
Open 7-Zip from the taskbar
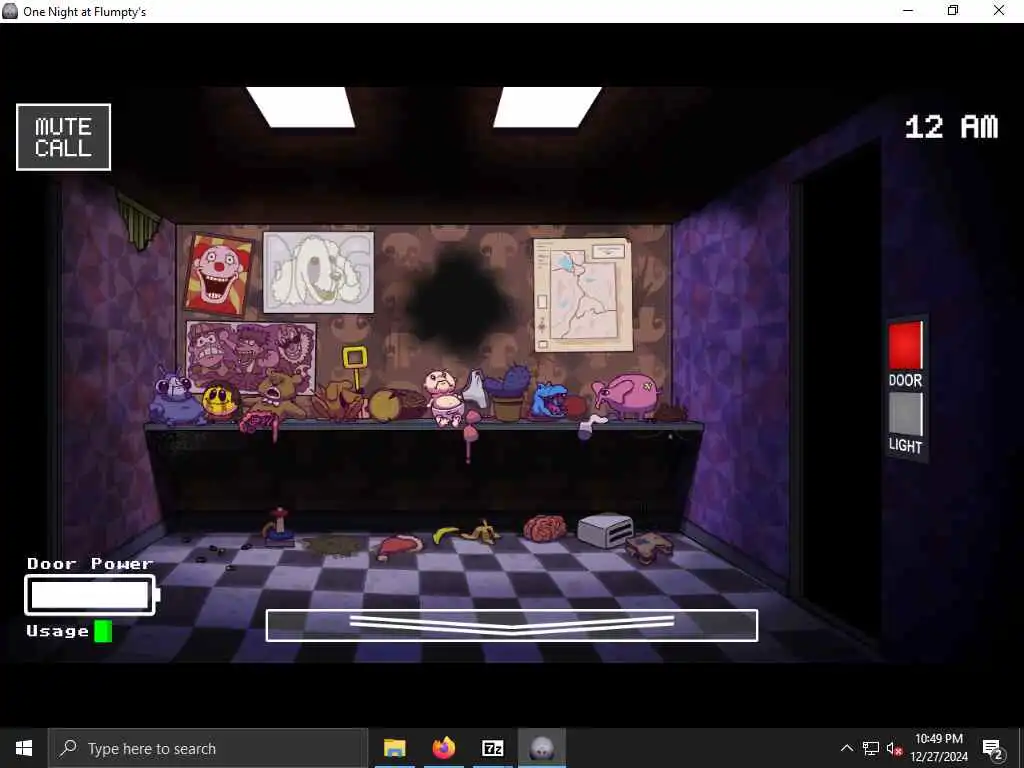(x=492, y=748)
